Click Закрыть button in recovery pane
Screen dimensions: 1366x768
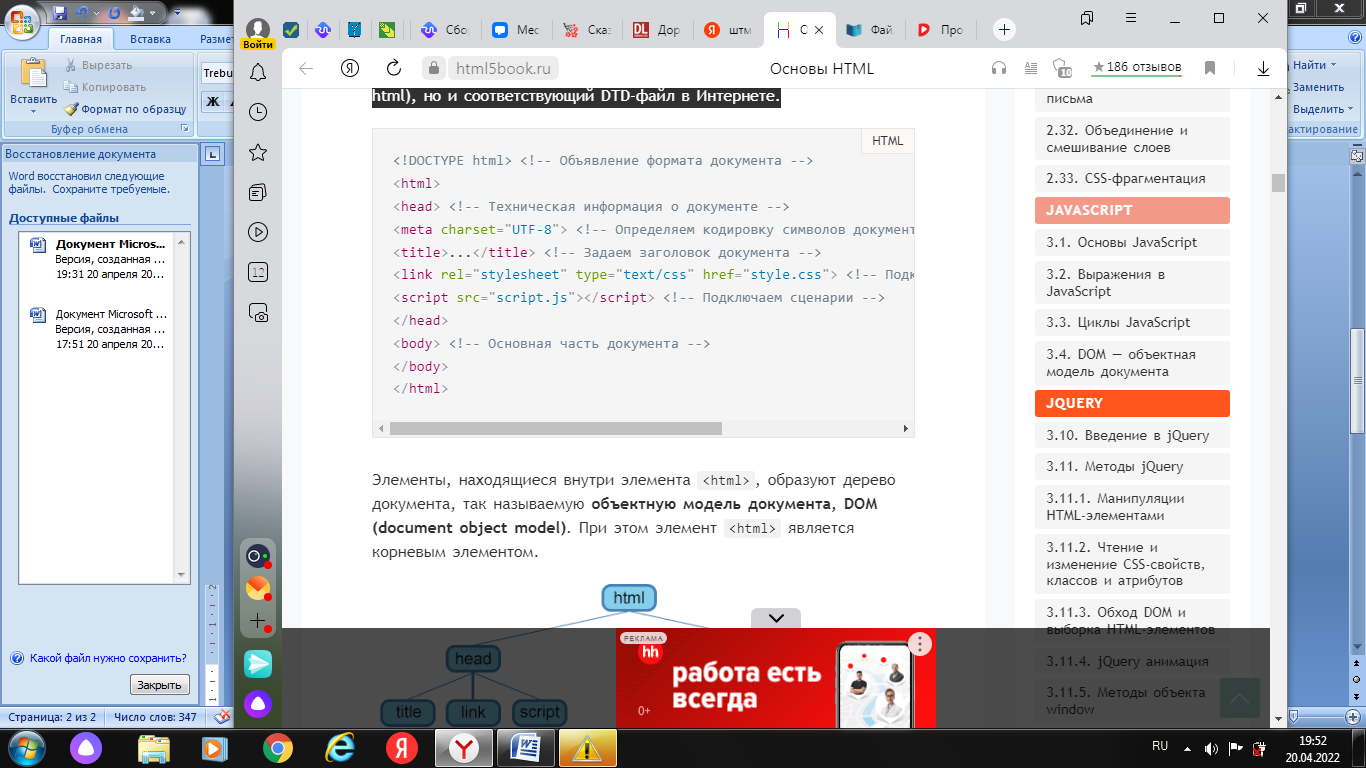[x=159, y=685]
